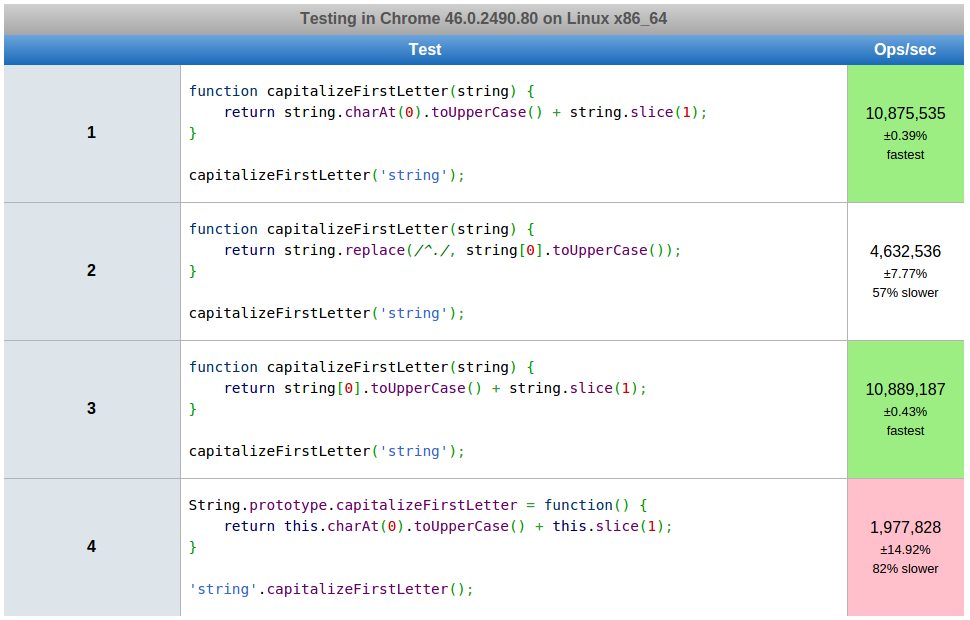Image resolution: width=970 pixels, height=620 pixels.
Task: Click the ±7.77% margin of error
Action: (x=905, y=273)
